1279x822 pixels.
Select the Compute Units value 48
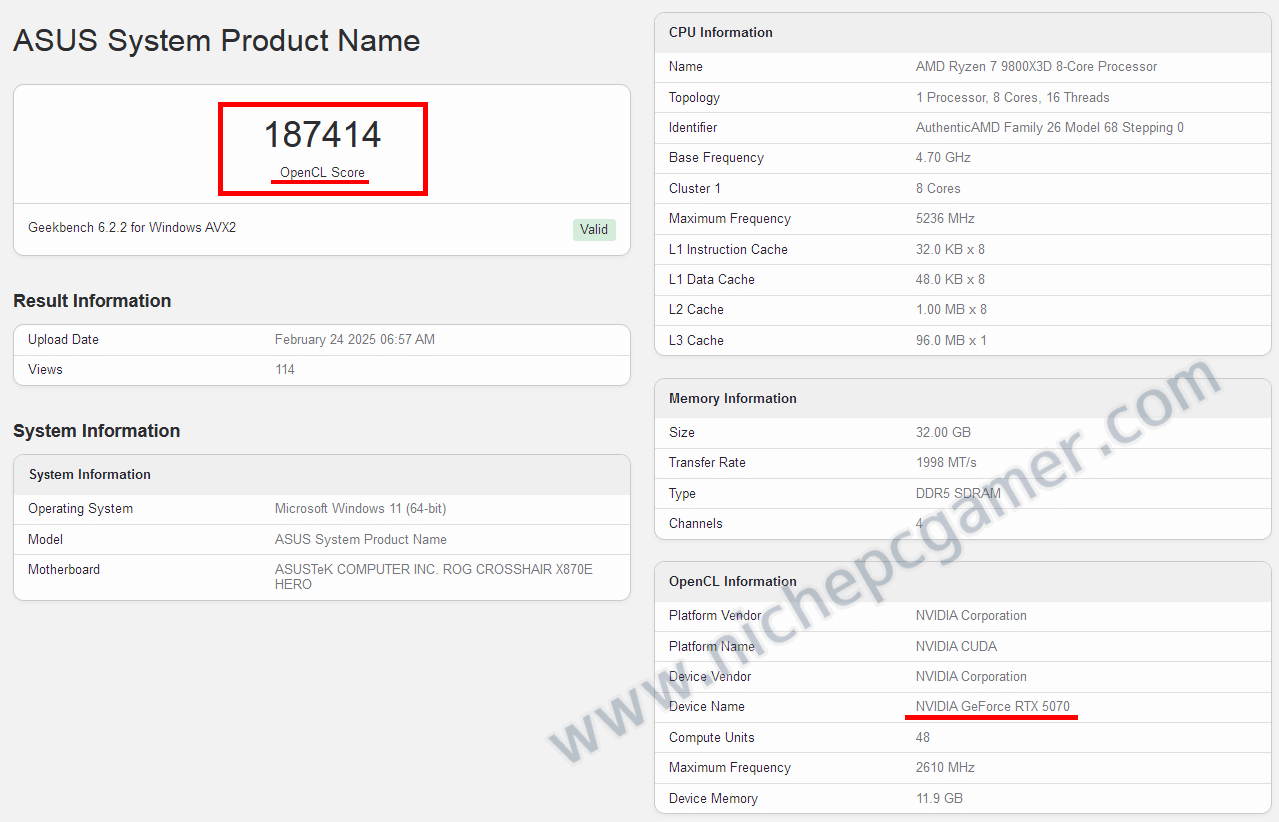(x=923, y=737)
